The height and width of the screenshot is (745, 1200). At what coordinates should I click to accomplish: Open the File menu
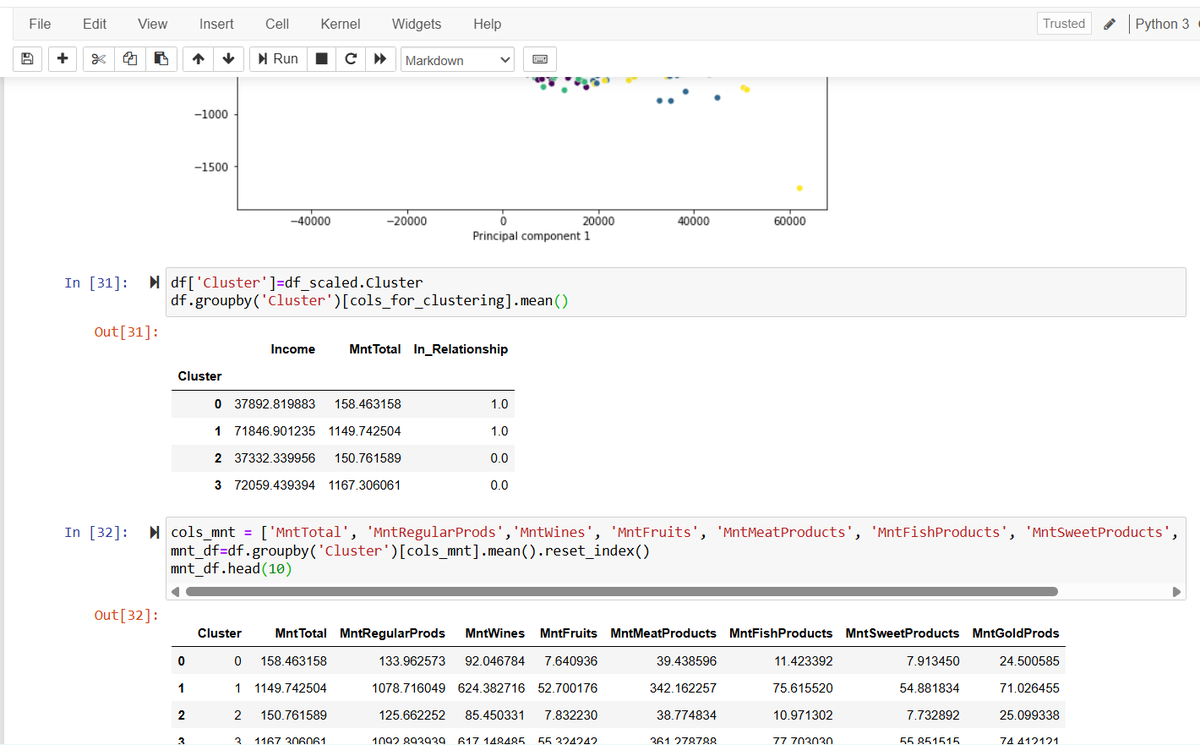pos(40,24)
